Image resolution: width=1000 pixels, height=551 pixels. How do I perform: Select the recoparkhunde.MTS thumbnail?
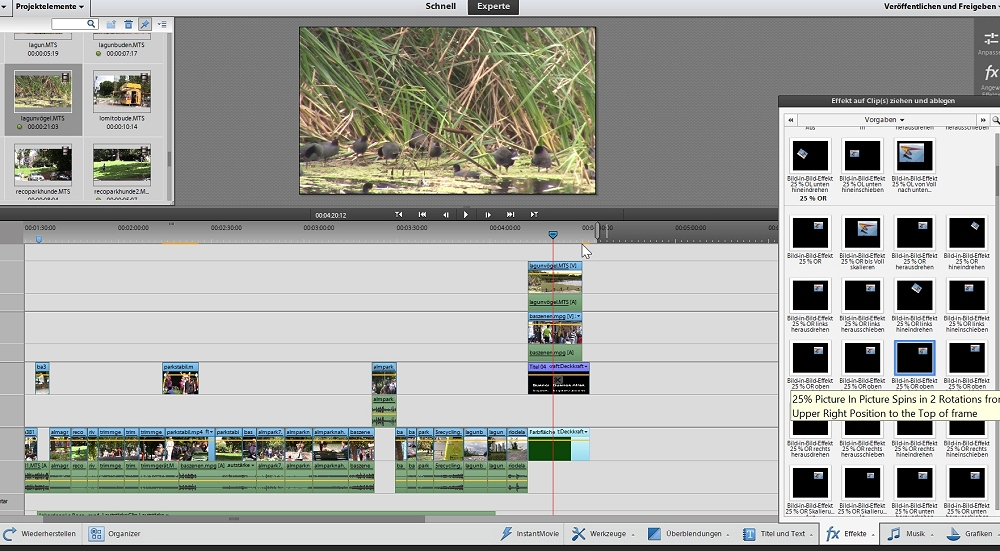point(43,164)
